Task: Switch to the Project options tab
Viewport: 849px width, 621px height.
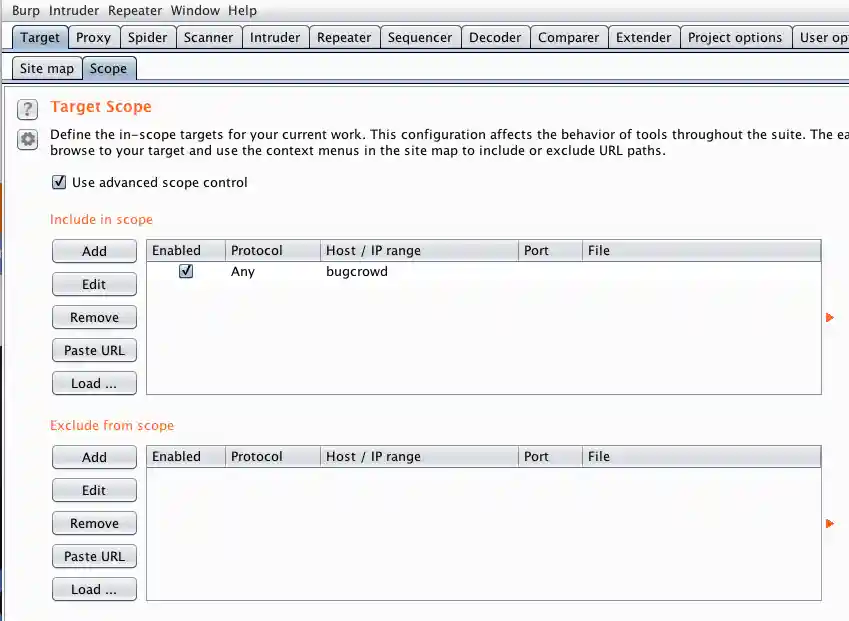Action: pos(735,37)
